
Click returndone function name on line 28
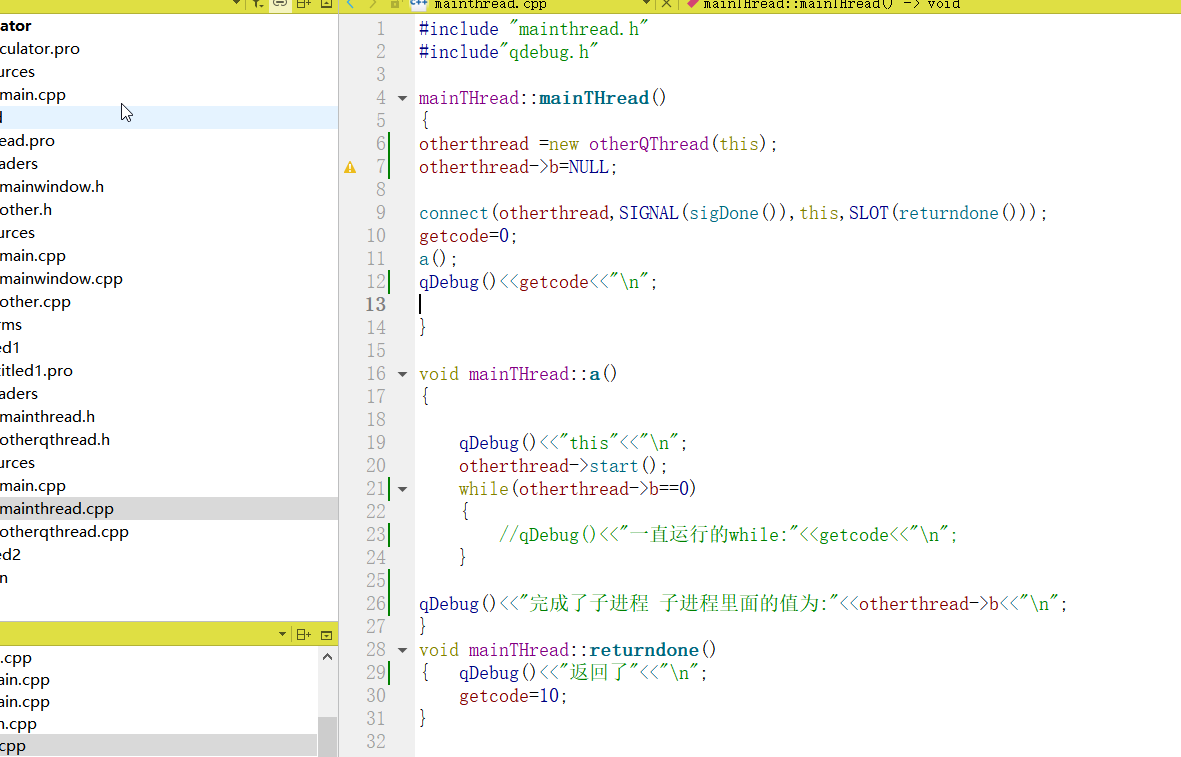[x=644, y=650]
